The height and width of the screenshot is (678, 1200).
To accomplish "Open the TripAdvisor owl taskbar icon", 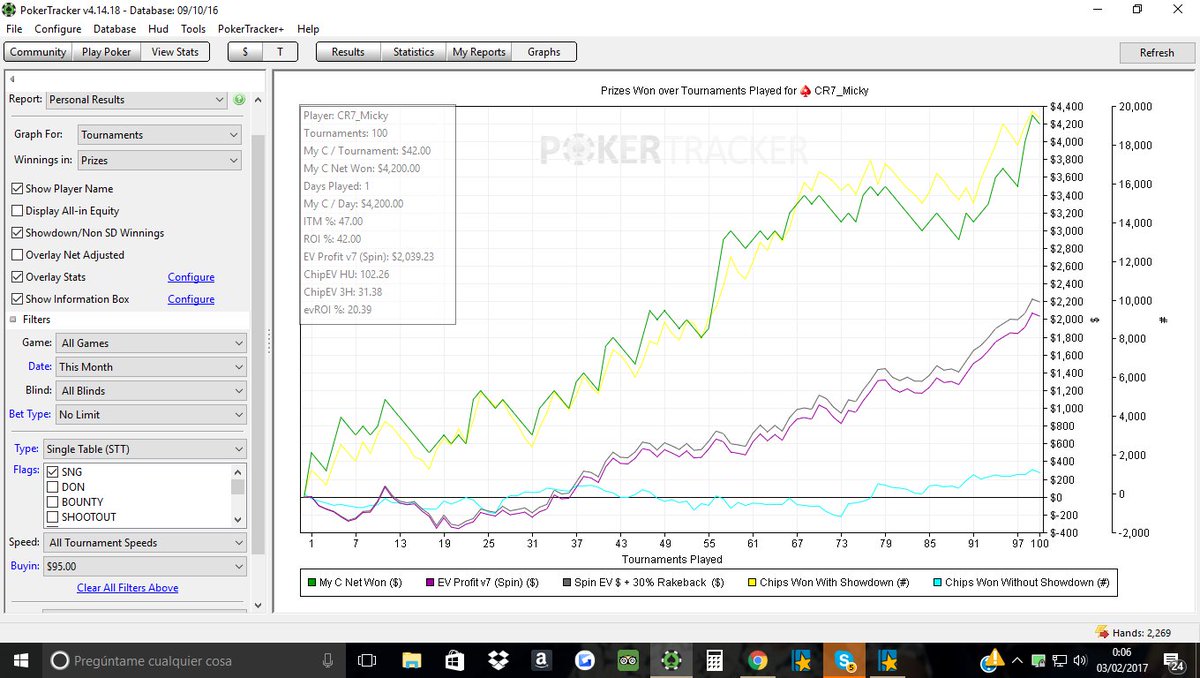I will 628,660.
